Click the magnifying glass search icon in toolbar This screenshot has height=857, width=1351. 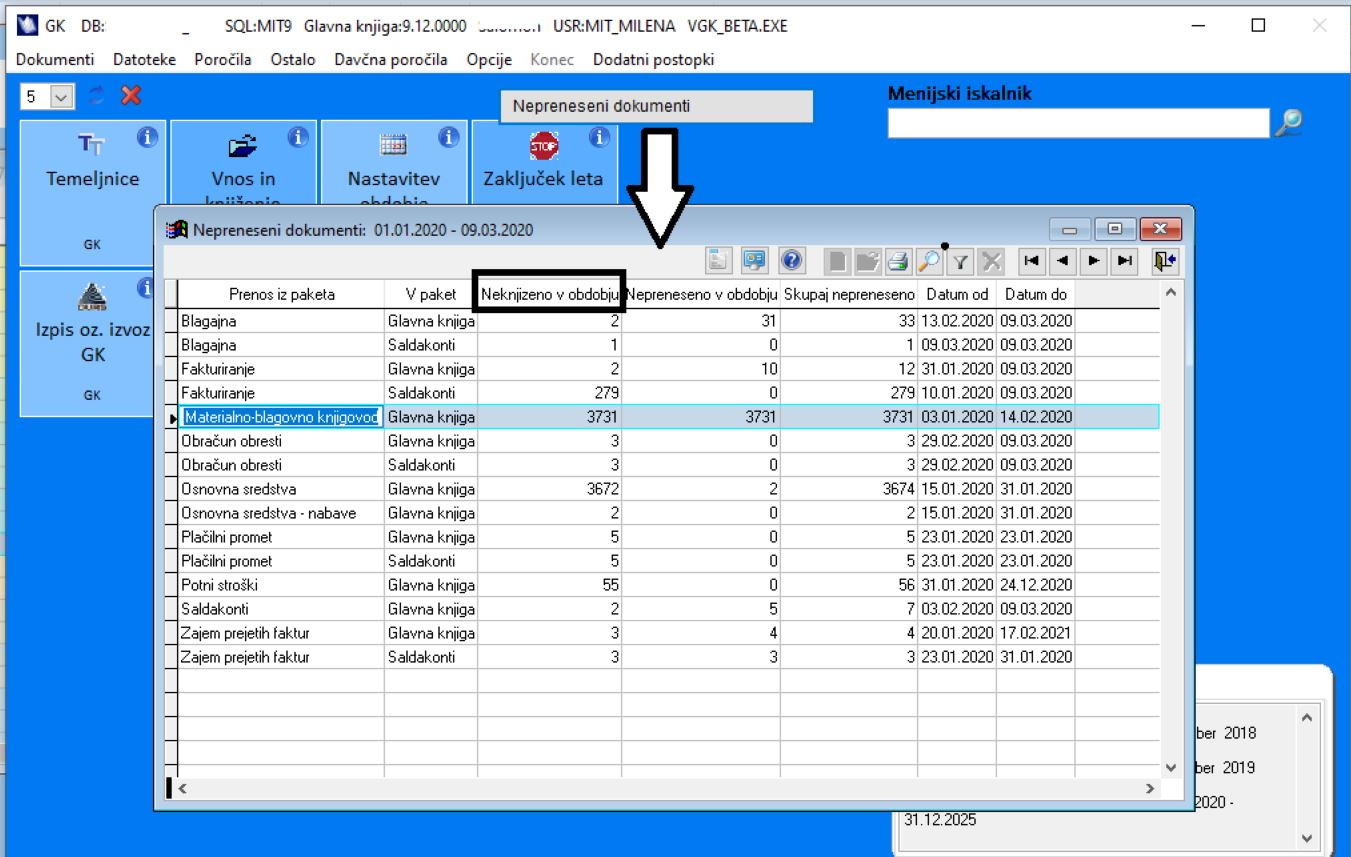click(x=929, y=261)
